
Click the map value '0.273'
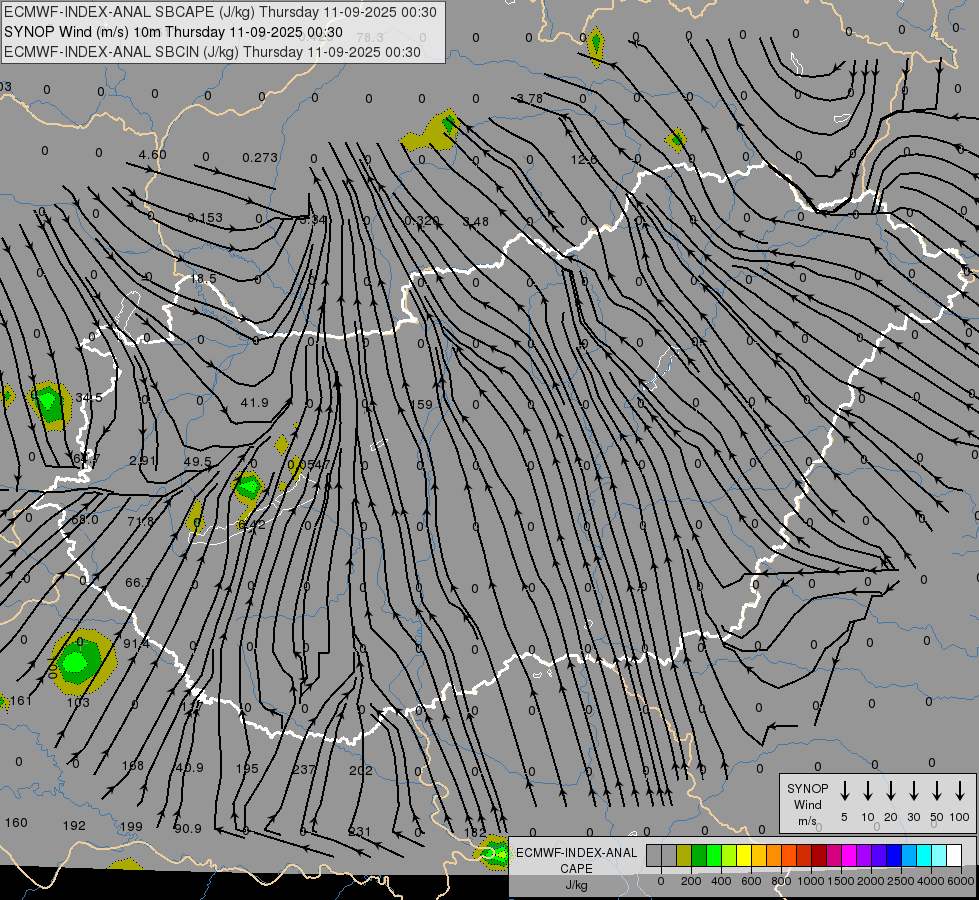pos(260,157)
